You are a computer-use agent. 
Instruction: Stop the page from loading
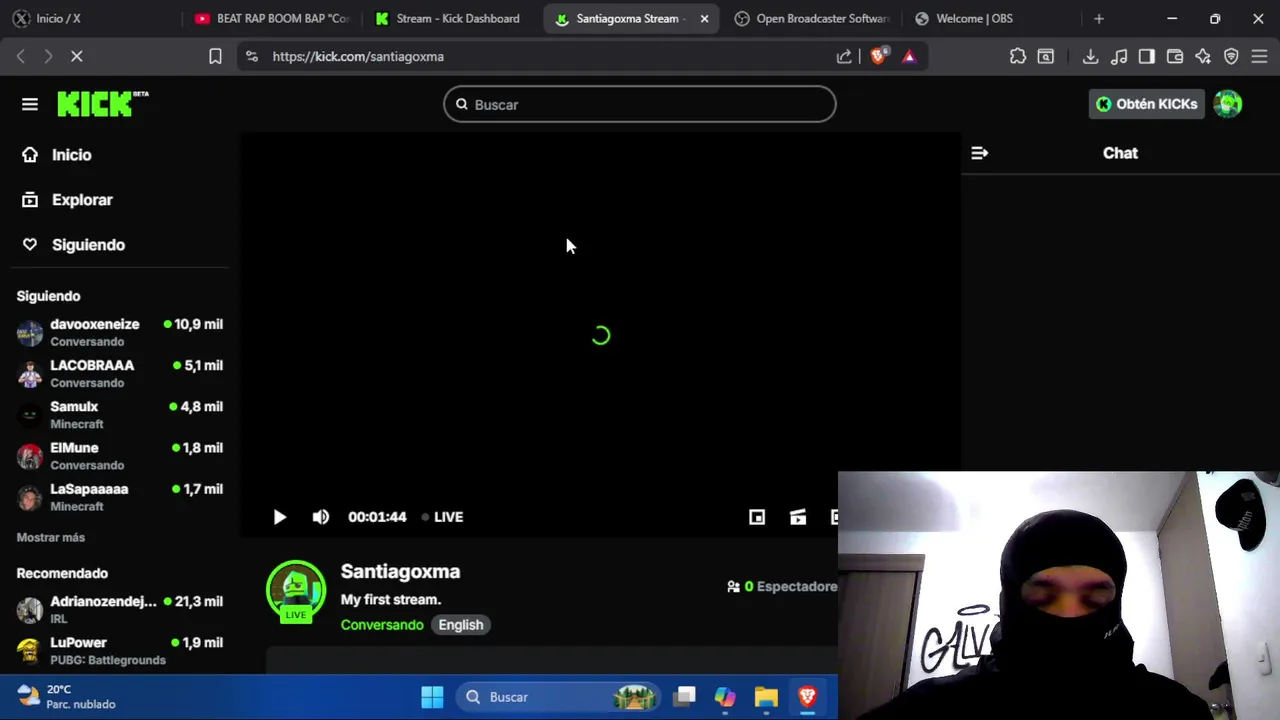76,57
